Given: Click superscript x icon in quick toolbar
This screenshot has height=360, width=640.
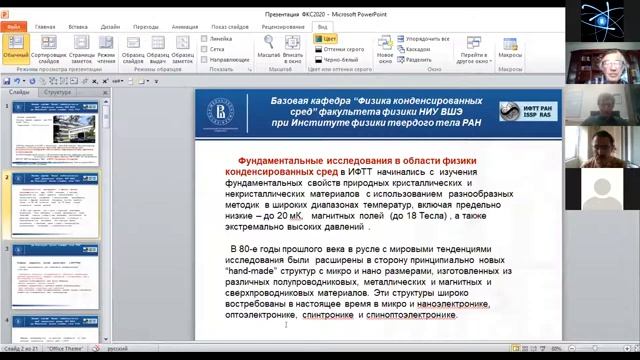Looking at the screenshot, I should pos(105,81).
